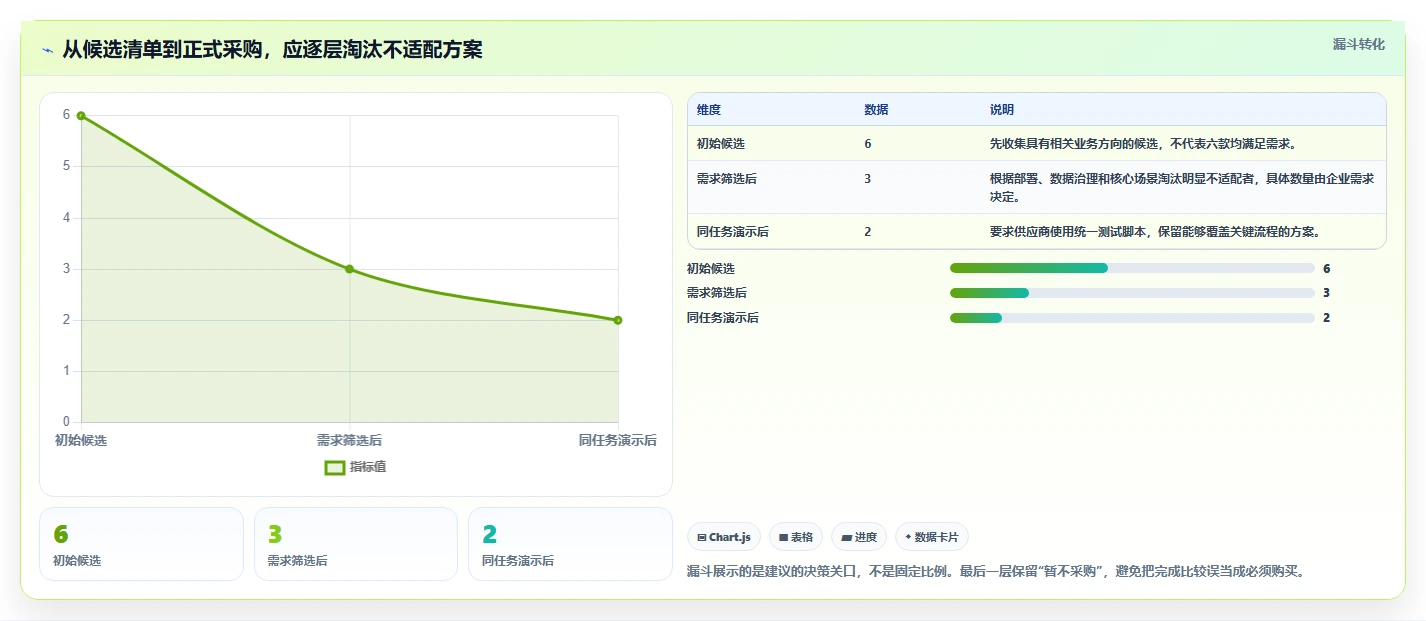This screenshot has width=1426, height=621.
Task: Click the value 2 beside 同任务演示后 progress bar
Action: (1326, 318)
